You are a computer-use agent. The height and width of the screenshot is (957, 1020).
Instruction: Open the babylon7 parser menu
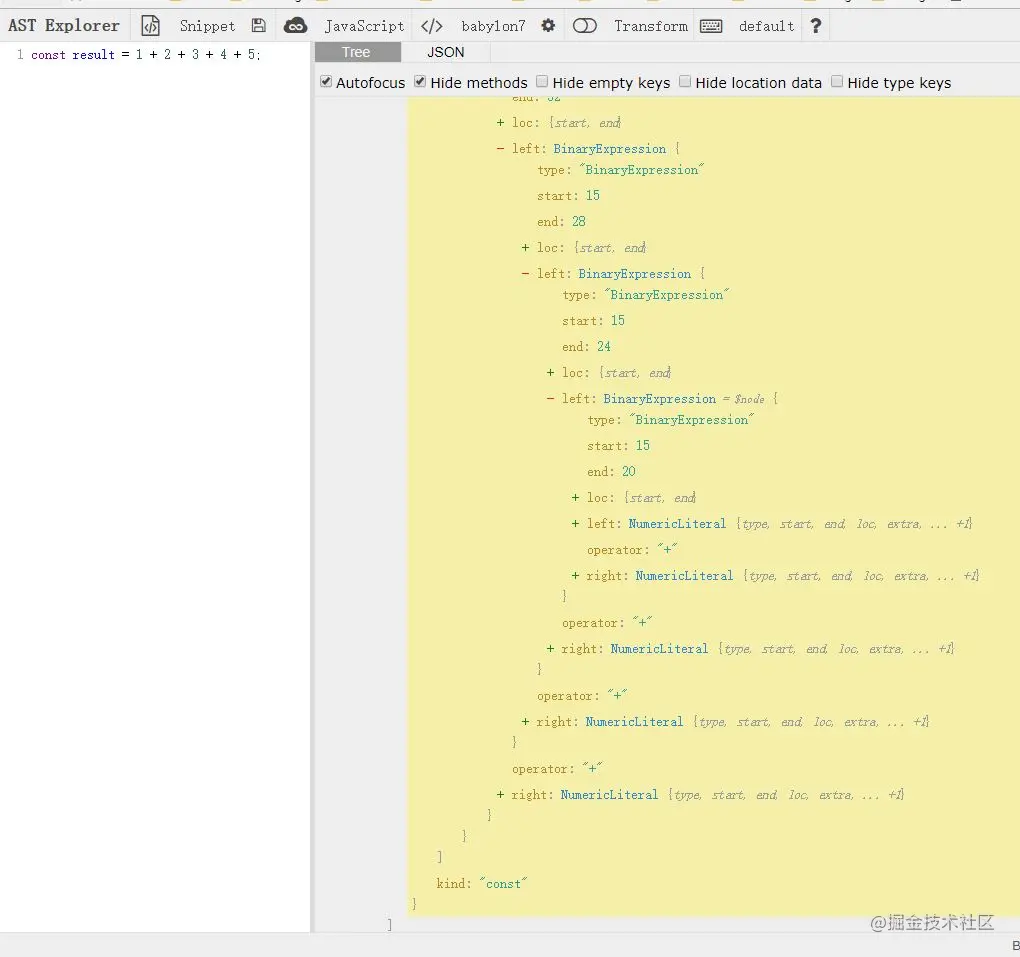493,26
